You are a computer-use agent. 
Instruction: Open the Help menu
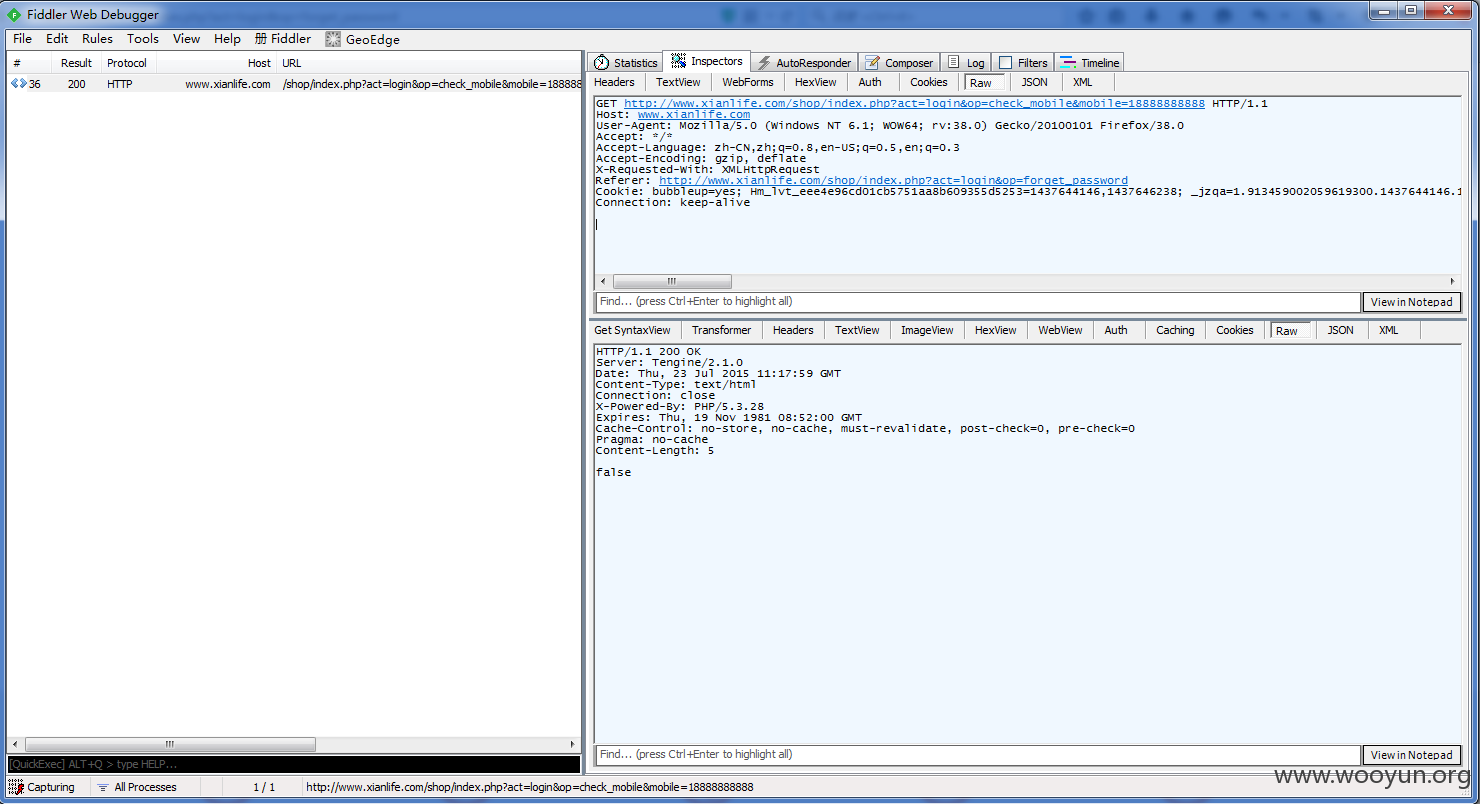[227, 39]
